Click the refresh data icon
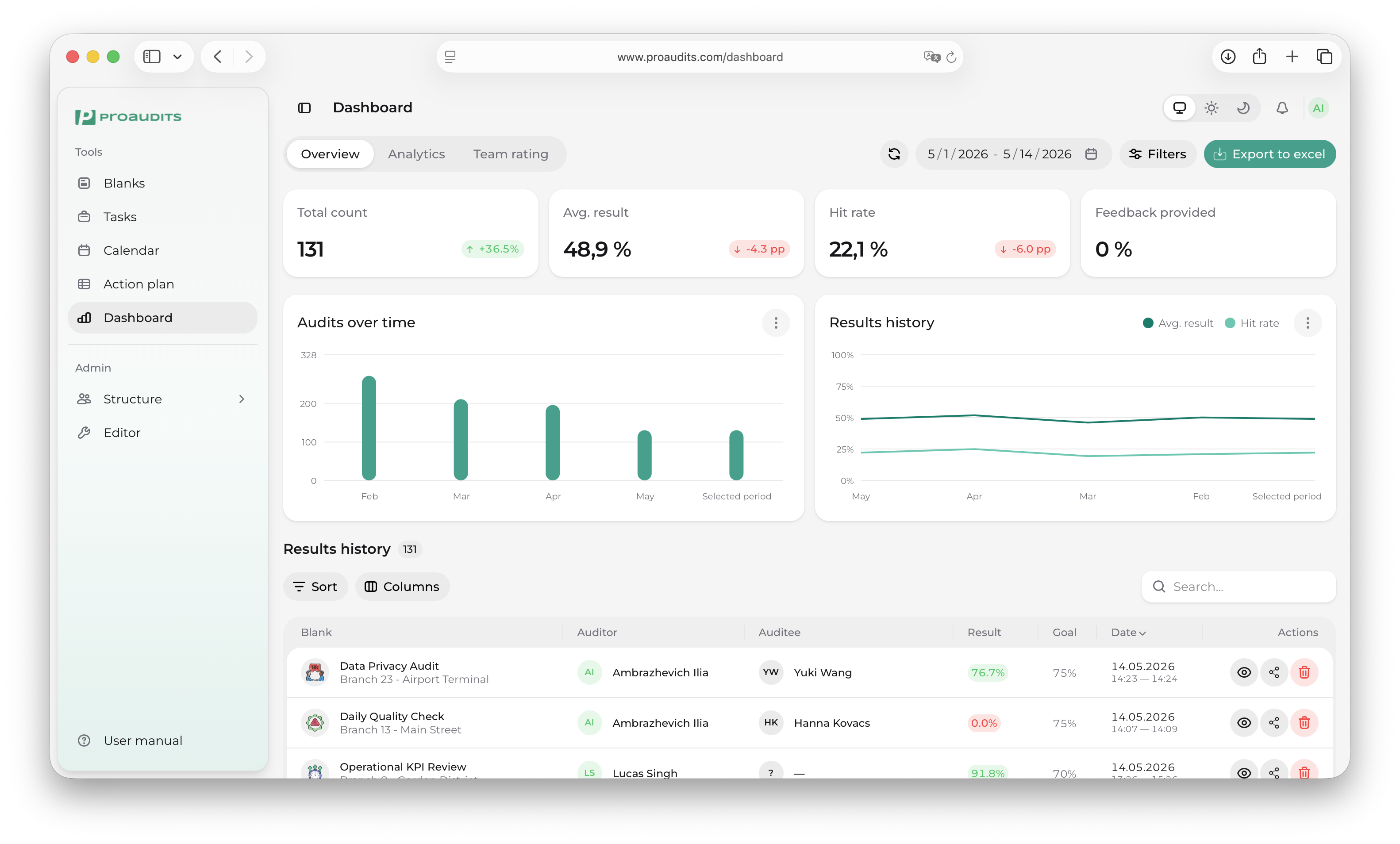Screen dimensions: 1400x844 tap(894, 154)
